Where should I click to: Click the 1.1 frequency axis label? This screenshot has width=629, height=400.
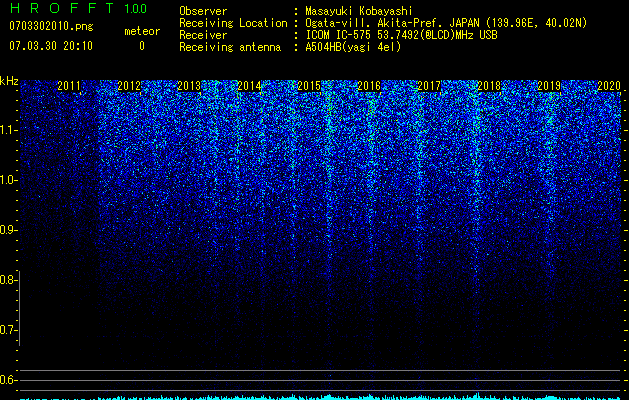pos(9,130)
